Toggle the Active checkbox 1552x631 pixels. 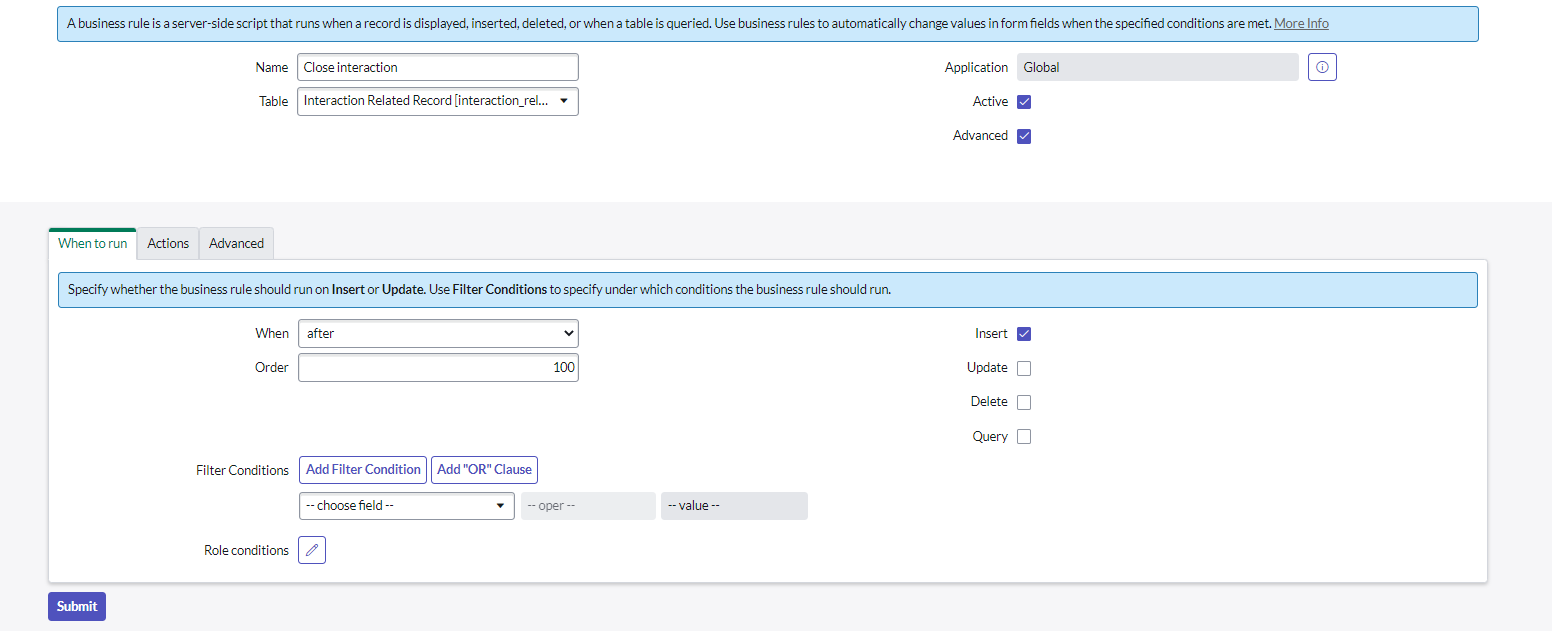click(1023, 102)
